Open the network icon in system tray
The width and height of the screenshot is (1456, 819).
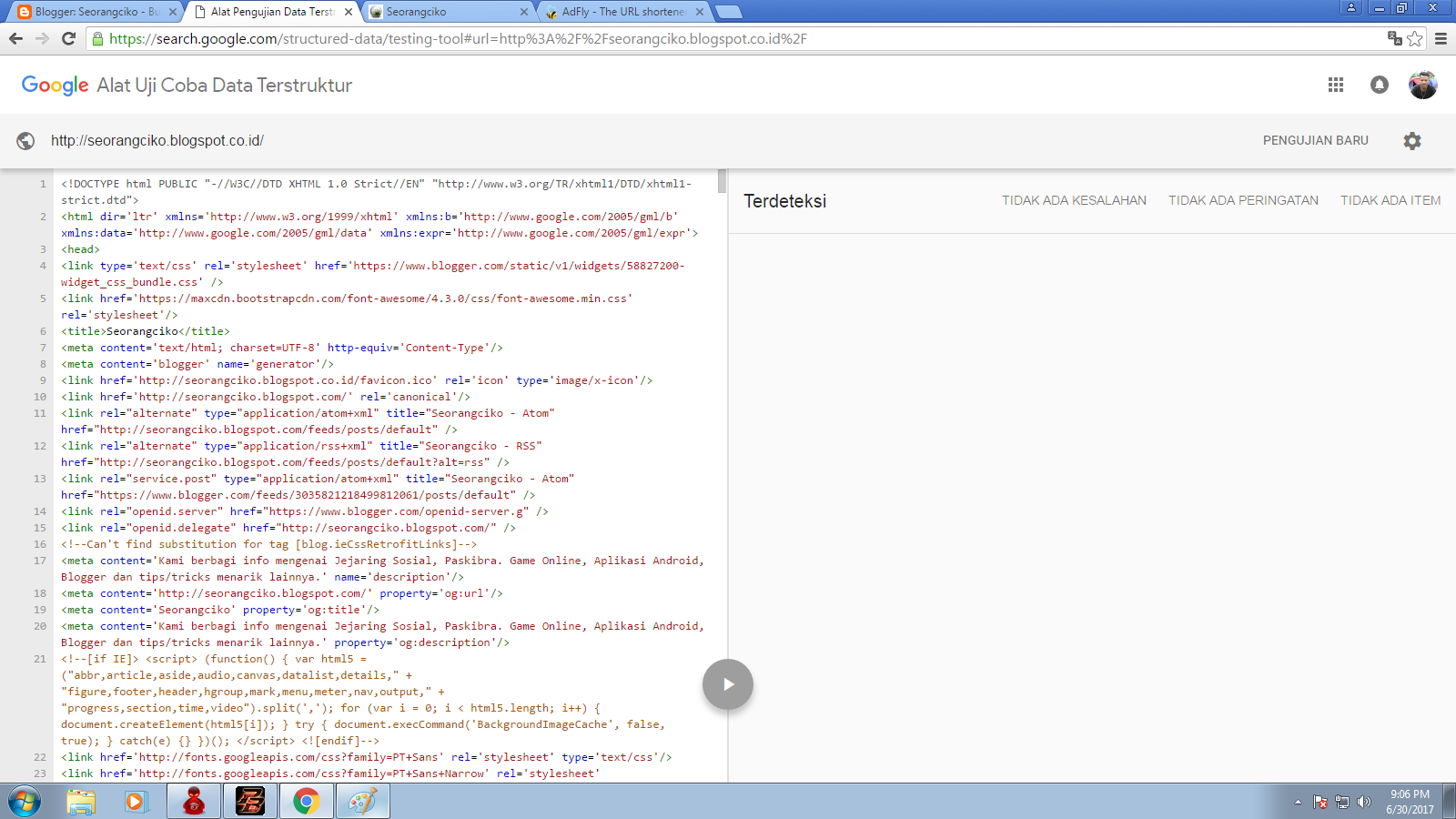(x=1342, y=802)
